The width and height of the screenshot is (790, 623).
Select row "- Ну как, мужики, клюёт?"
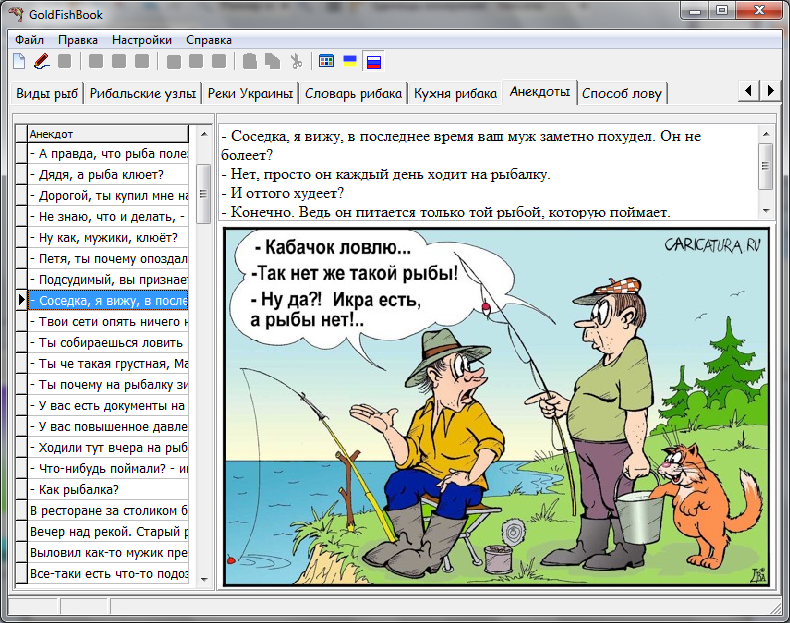[x=108, y=238]
